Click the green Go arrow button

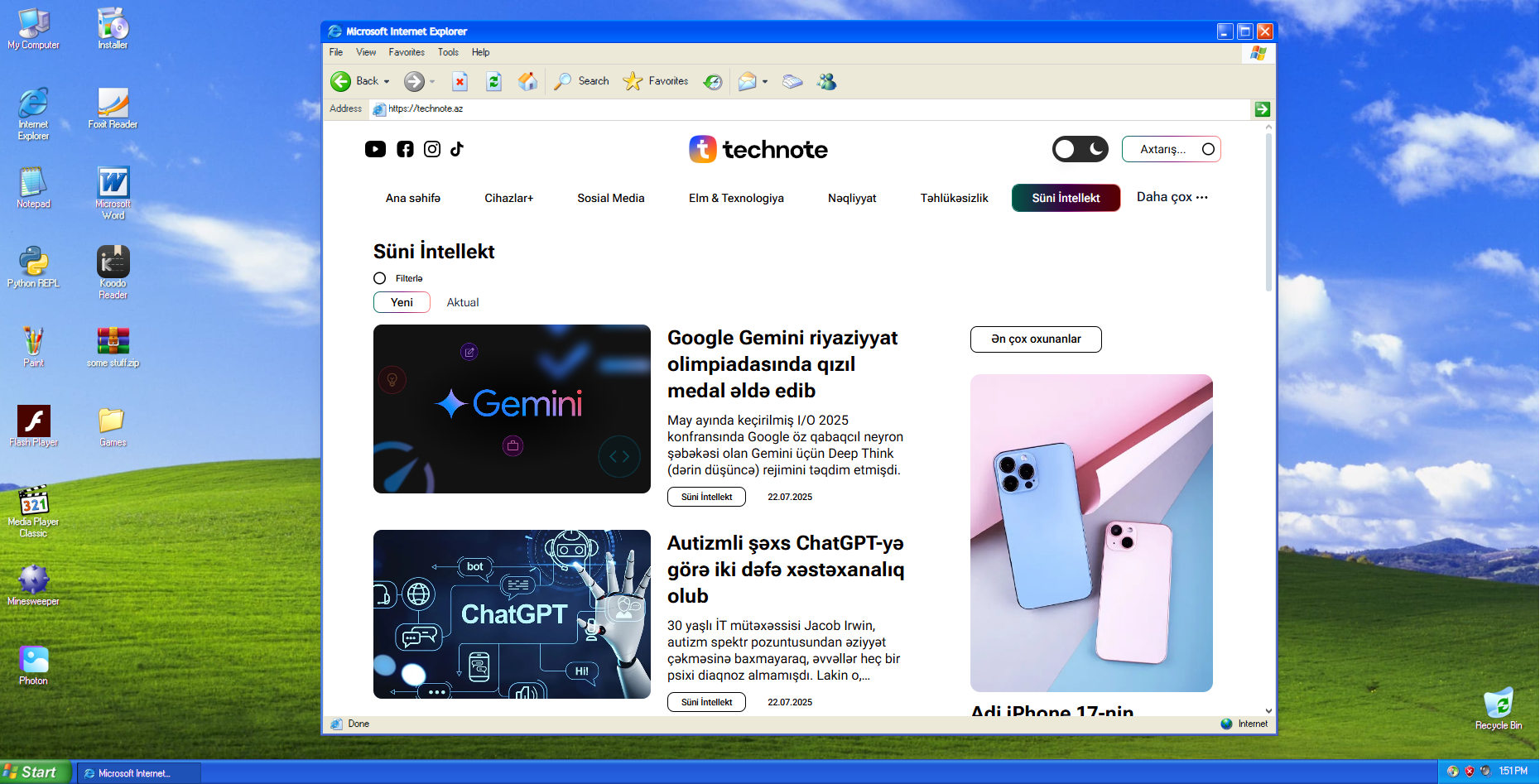pos(1262,109)
